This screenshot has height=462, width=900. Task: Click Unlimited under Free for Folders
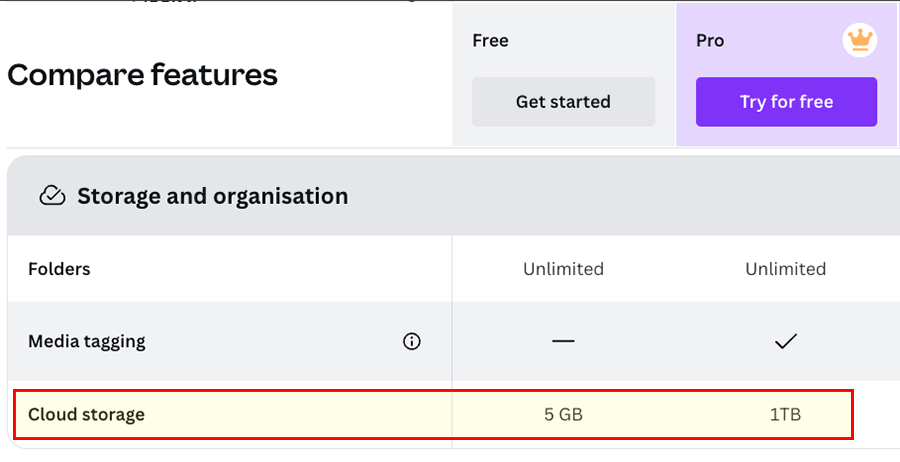tap(563, 269)
